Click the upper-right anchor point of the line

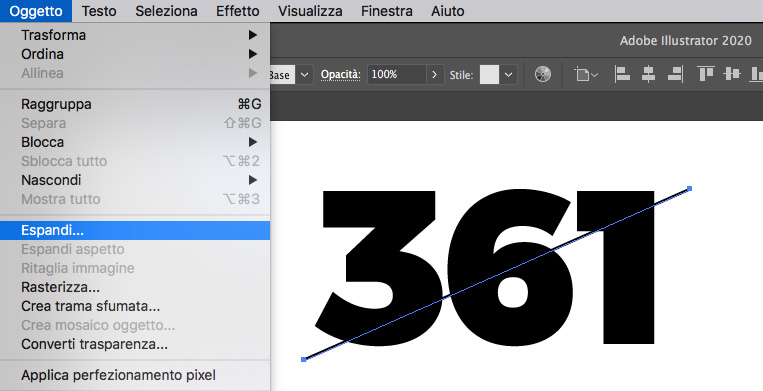[x=690, y=188]
